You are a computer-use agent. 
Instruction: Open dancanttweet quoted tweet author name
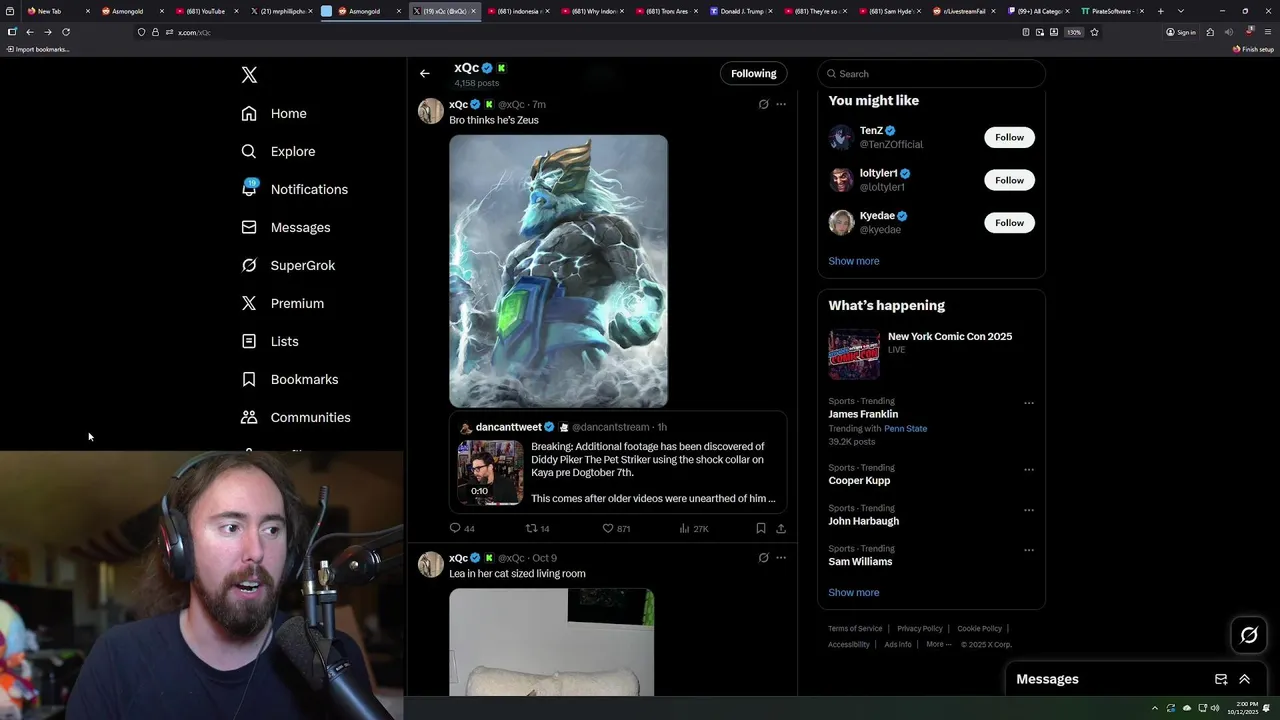[508, 427]
